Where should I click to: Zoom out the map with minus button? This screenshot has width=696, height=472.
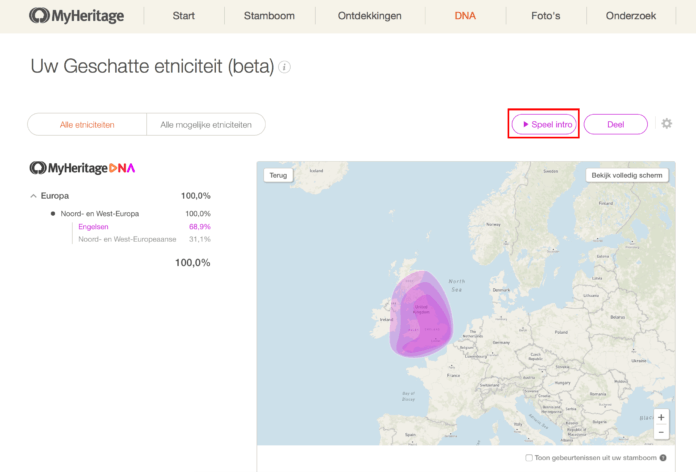coord(661,432)
